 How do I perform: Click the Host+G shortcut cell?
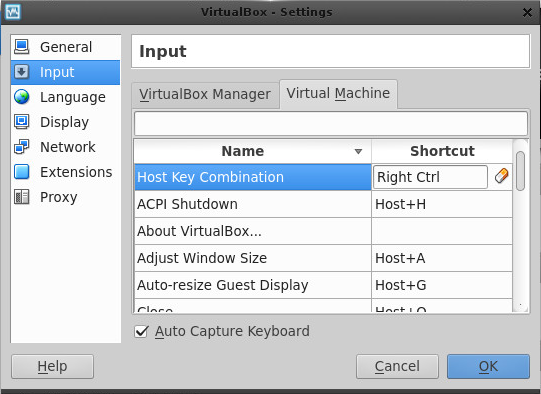[x=442, y=285]
